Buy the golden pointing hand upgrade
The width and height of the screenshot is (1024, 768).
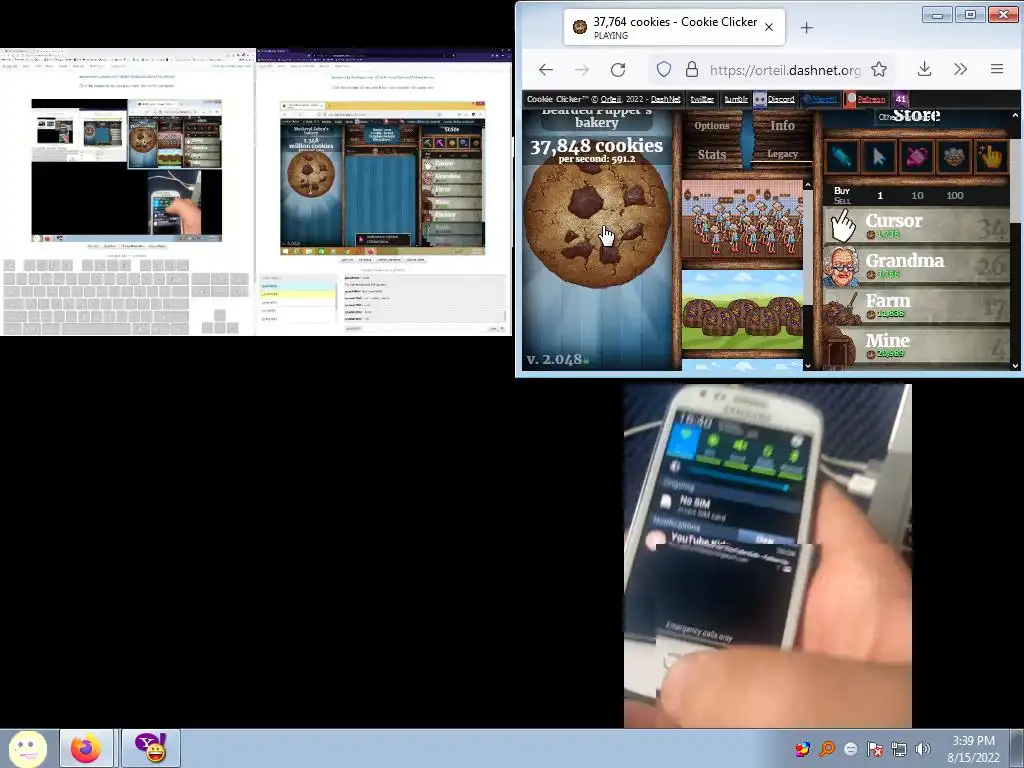pyautogui.click(x=991, y=157)
